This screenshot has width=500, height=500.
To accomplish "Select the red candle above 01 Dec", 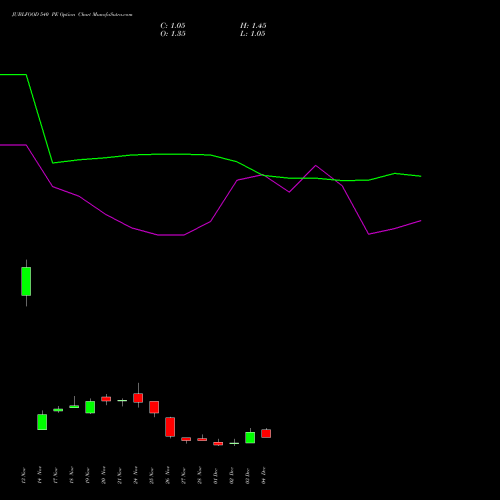I will pos(218,443).
